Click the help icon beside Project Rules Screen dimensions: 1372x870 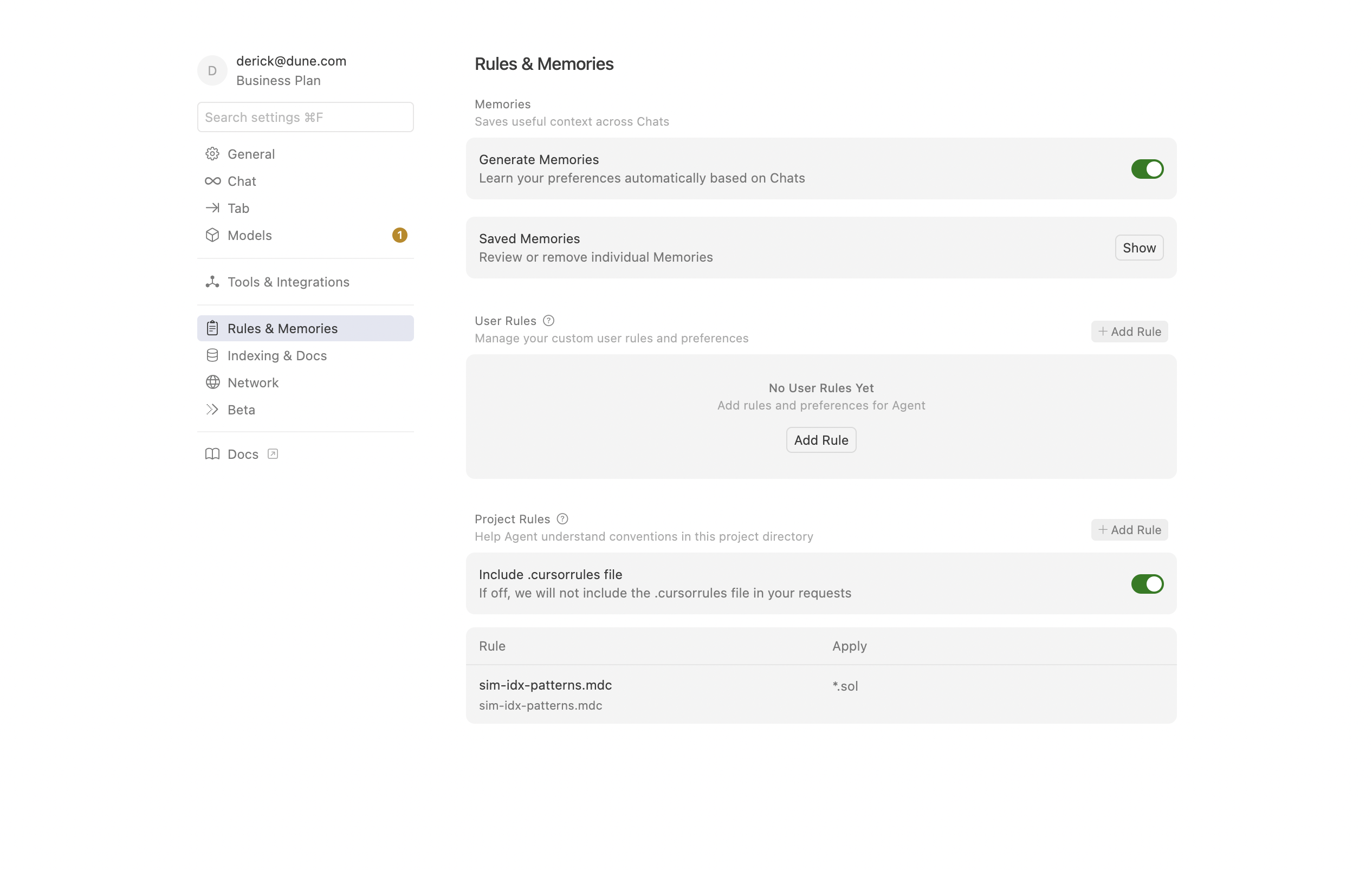pyautogui.click(x=562, y=519)
